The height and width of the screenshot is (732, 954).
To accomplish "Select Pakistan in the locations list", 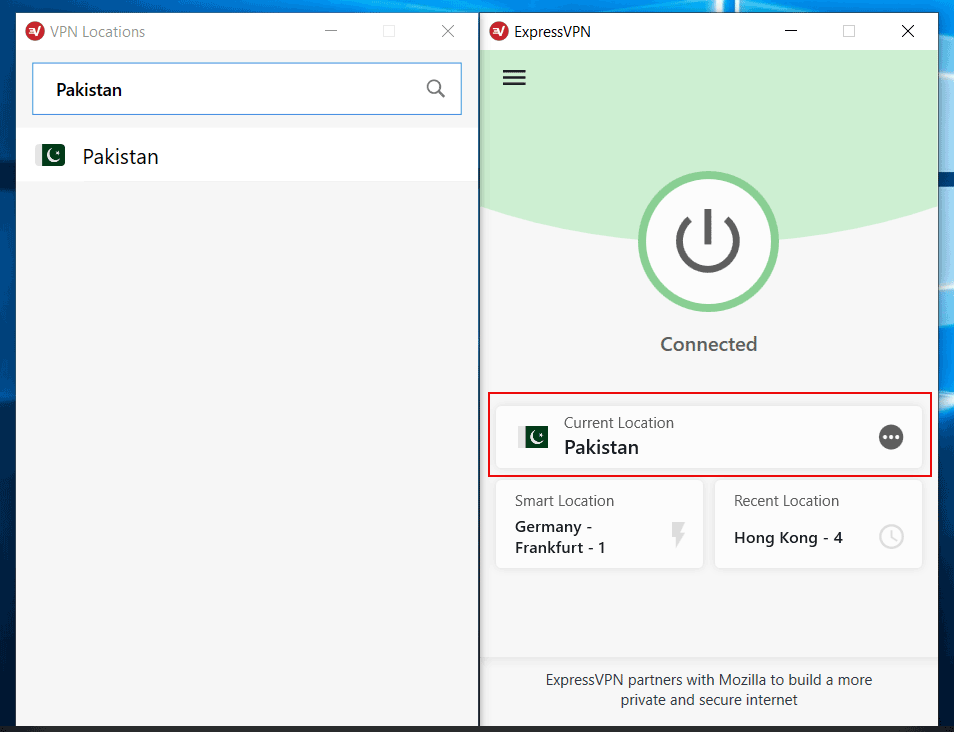I will (247, 156).
